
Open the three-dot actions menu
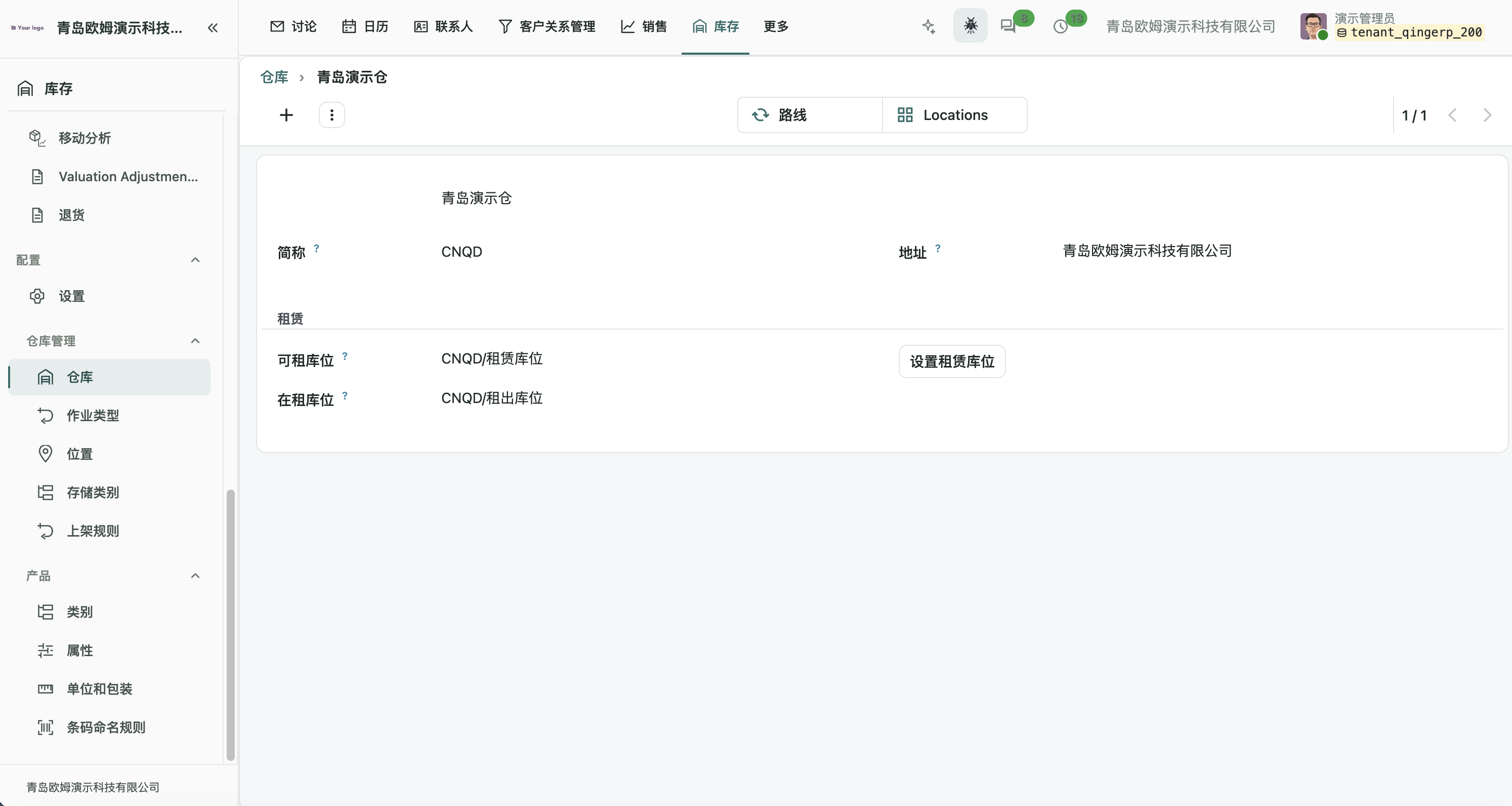(331, 115)
